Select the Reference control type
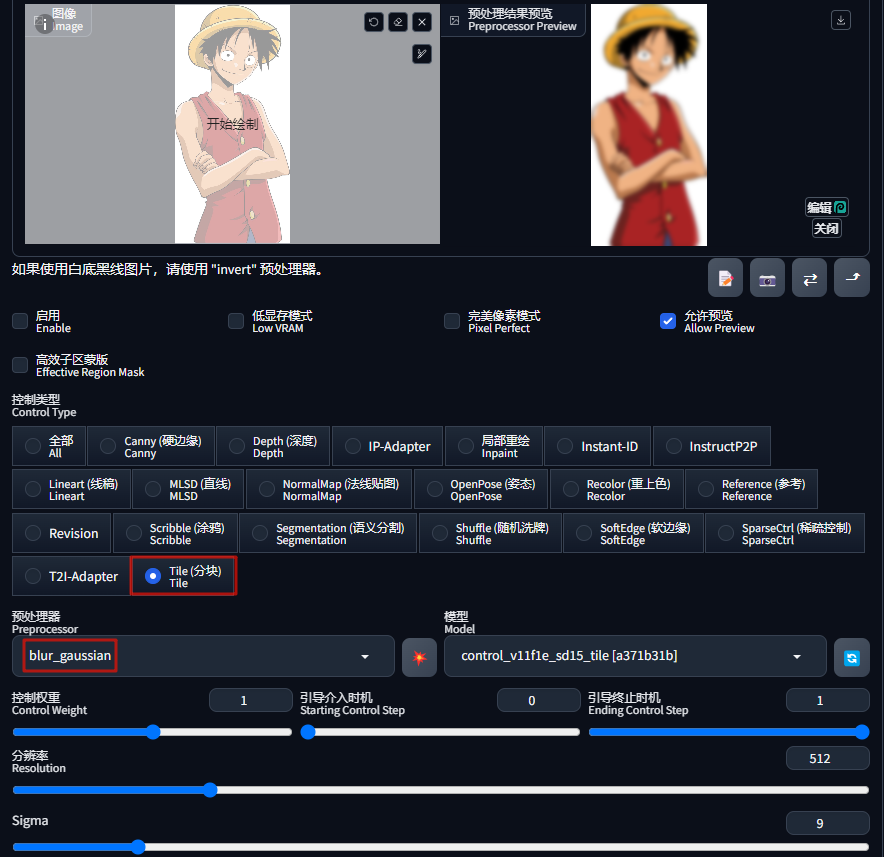 click(x=752, y=489)
